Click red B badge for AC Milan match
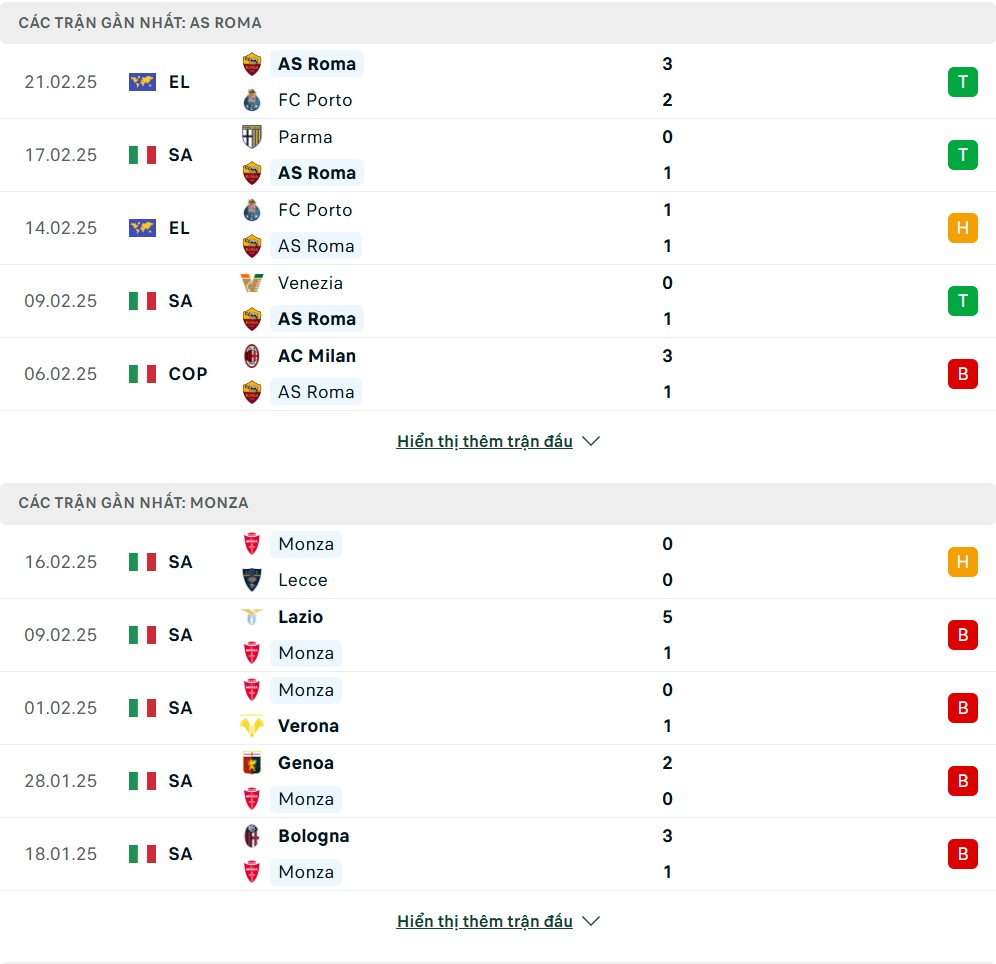The width and height of the screenshot is (996, 964). point(962,374)
